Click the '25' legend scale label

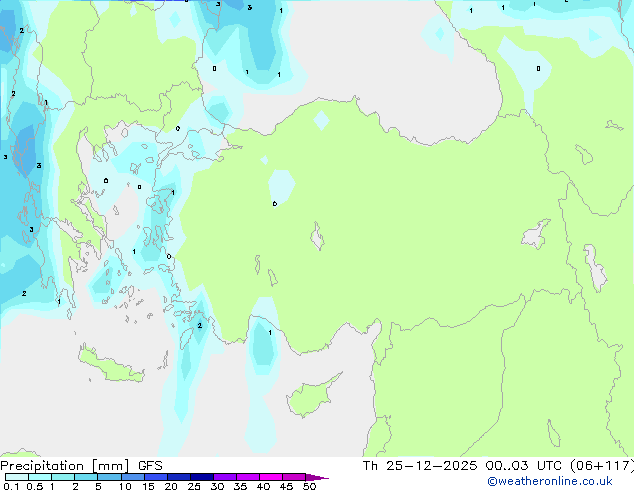[194, 486]
